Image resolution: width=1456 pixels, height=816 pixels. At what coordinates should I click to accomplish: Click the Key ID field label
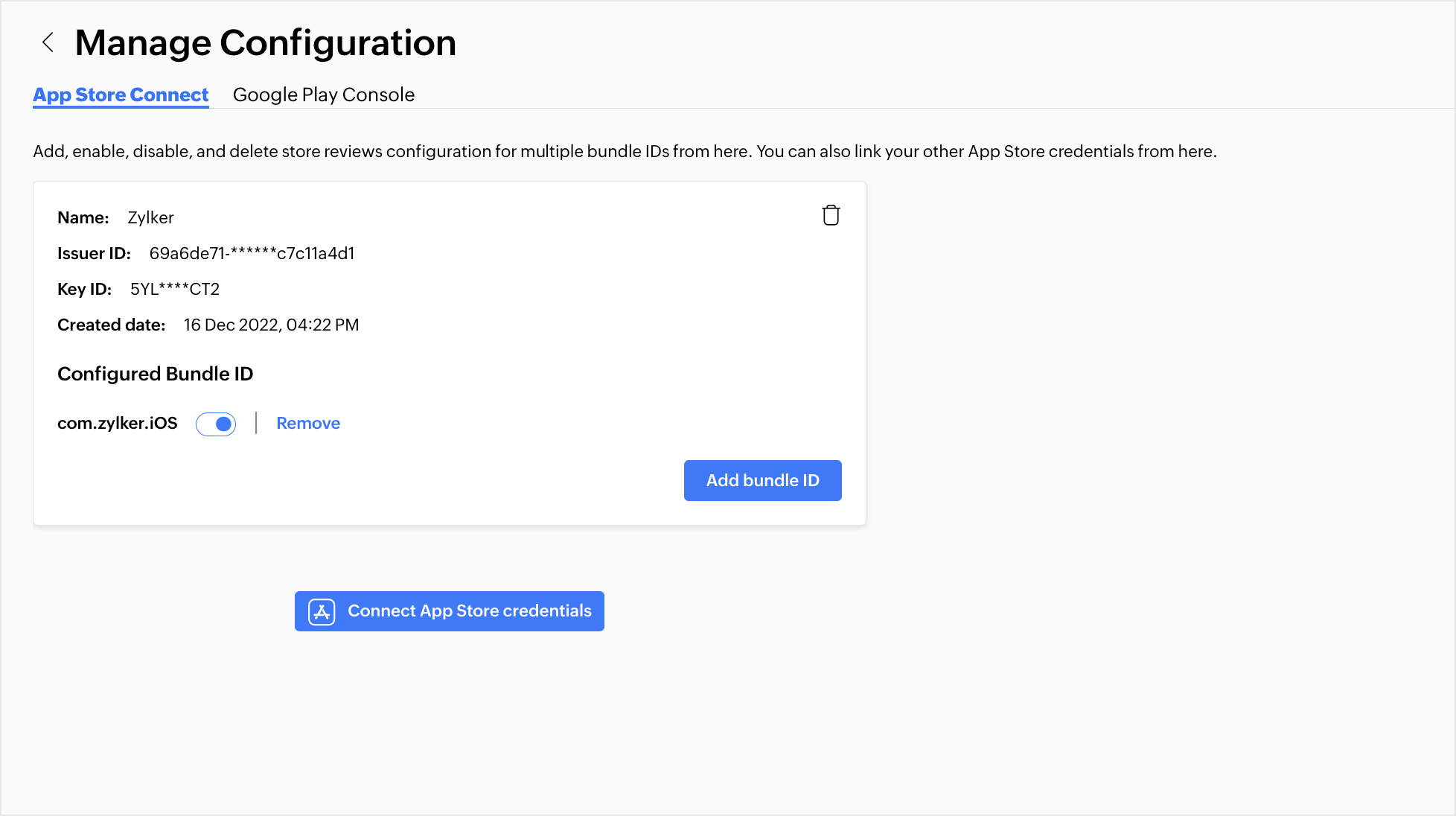click(84, 289)
